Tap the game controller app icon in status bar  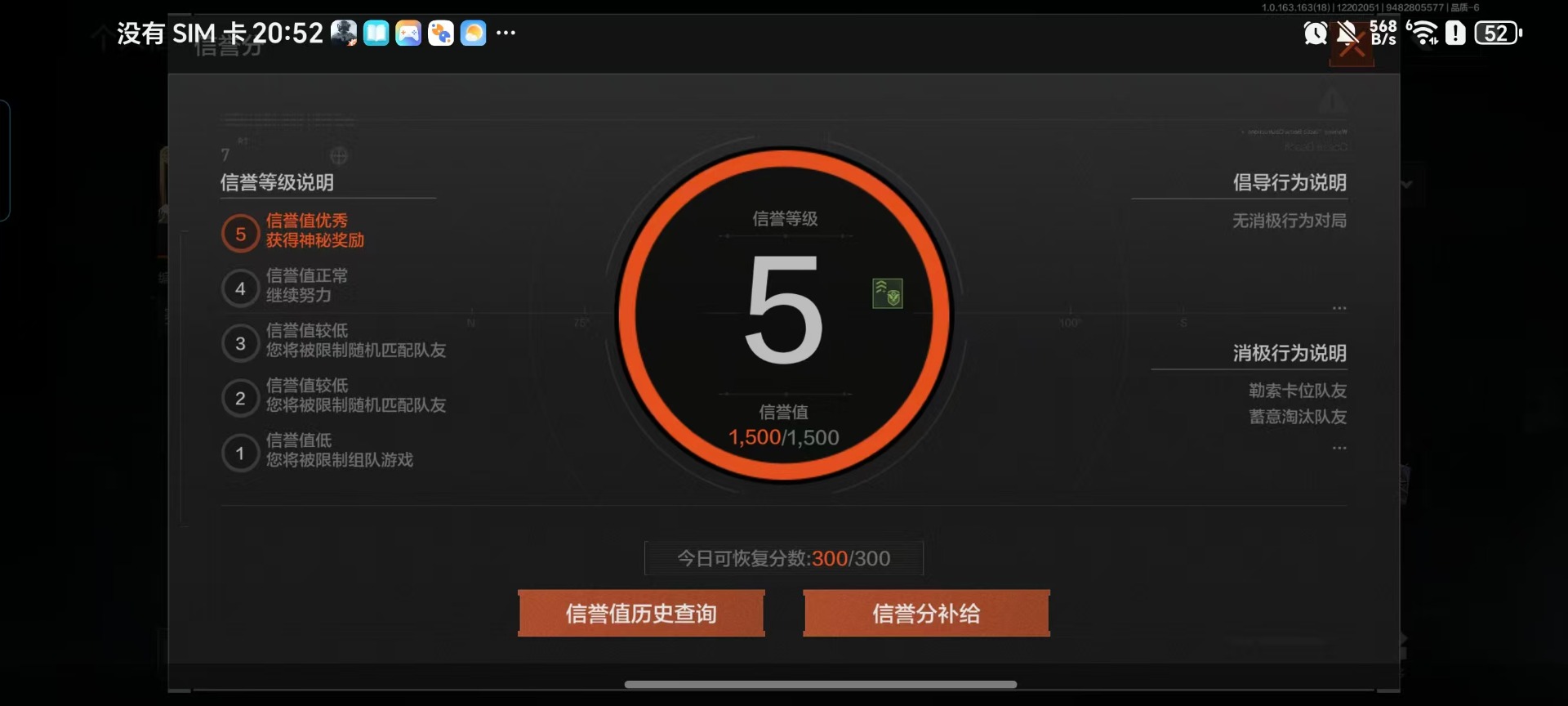408,33
